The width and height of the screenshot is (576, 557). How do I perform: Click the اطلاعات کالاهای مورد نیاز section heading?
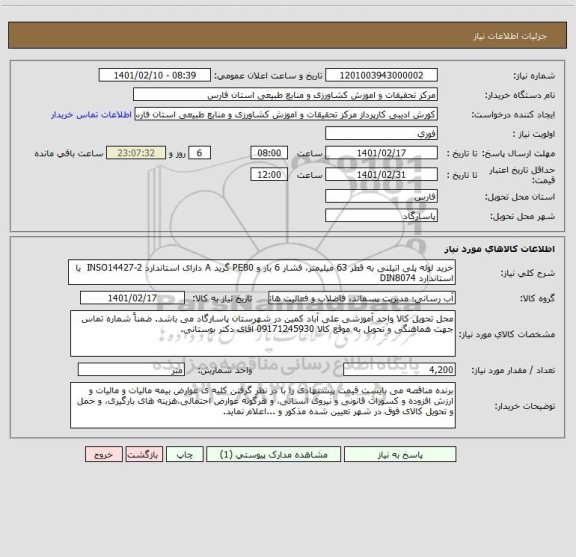pyautogui.click(x=500, y=249)
